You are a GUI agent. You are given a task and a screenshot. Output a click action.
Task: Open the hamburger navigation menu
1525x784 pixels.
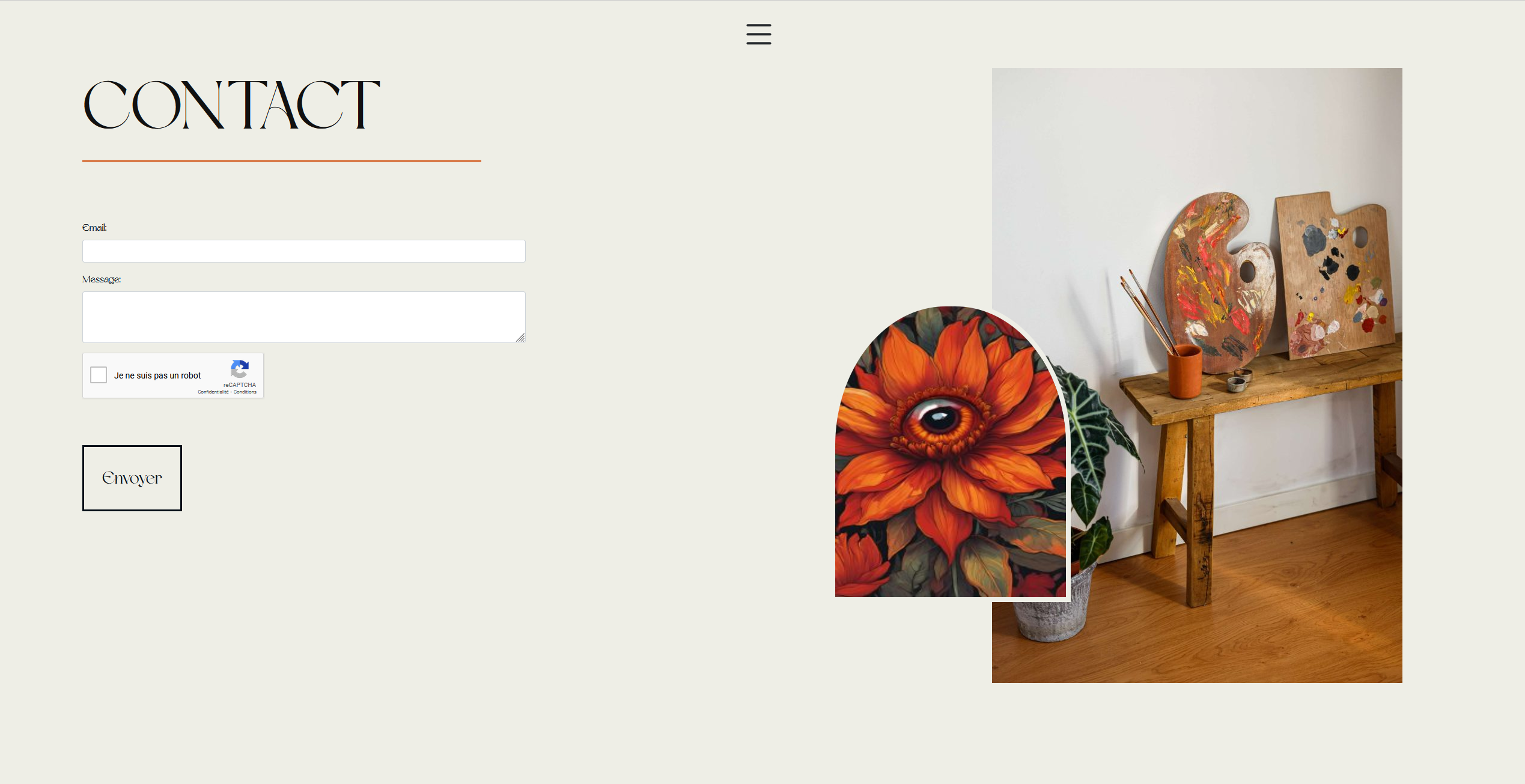coord(758,34)
